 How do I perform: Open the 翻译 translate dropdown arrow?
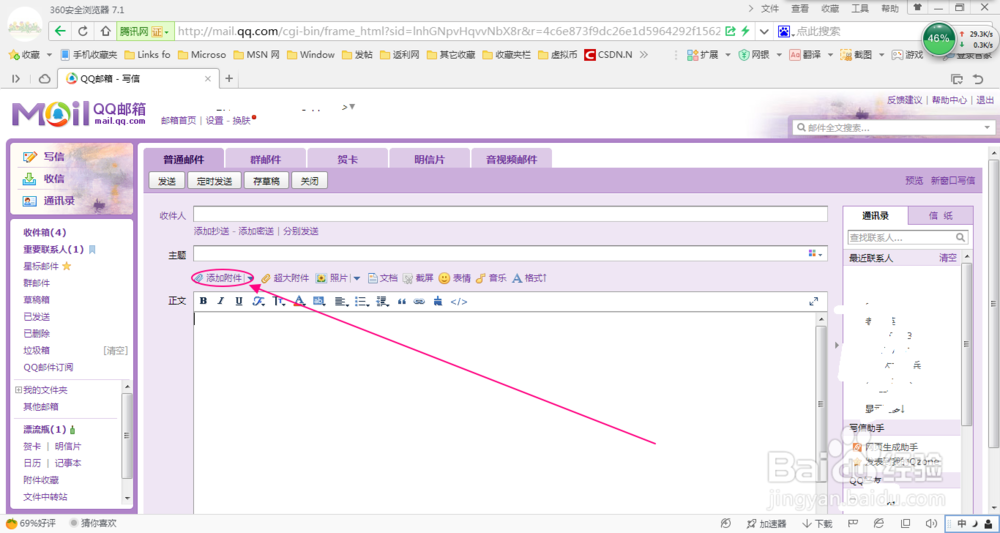(x=830, y=55)
